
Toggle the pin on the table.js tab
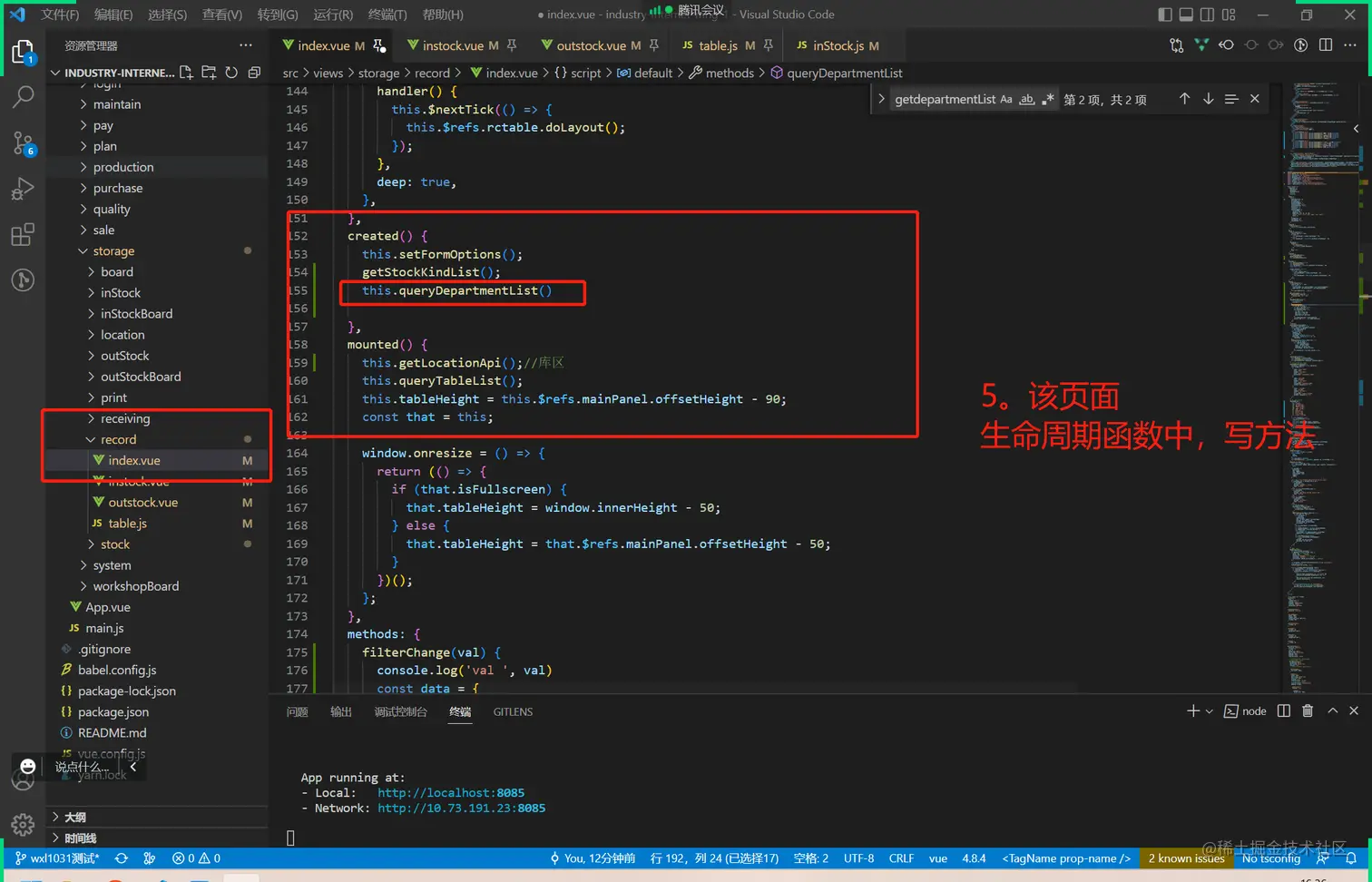(x=769, y=45)
